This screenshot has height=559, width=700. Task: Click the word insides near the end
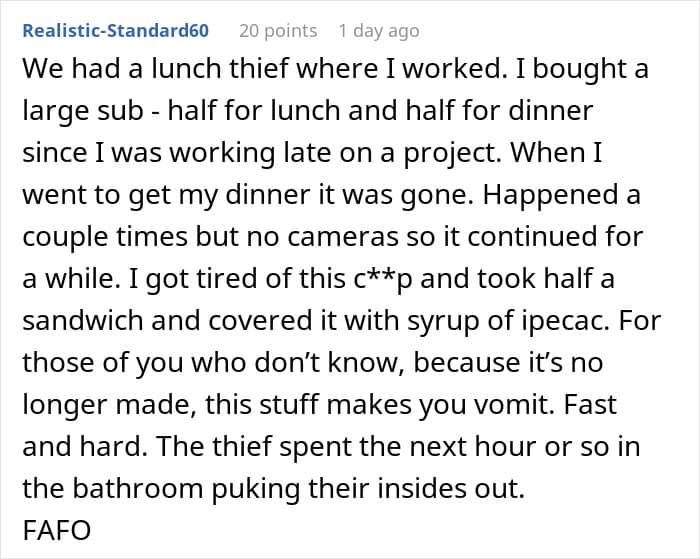point(420,488)
